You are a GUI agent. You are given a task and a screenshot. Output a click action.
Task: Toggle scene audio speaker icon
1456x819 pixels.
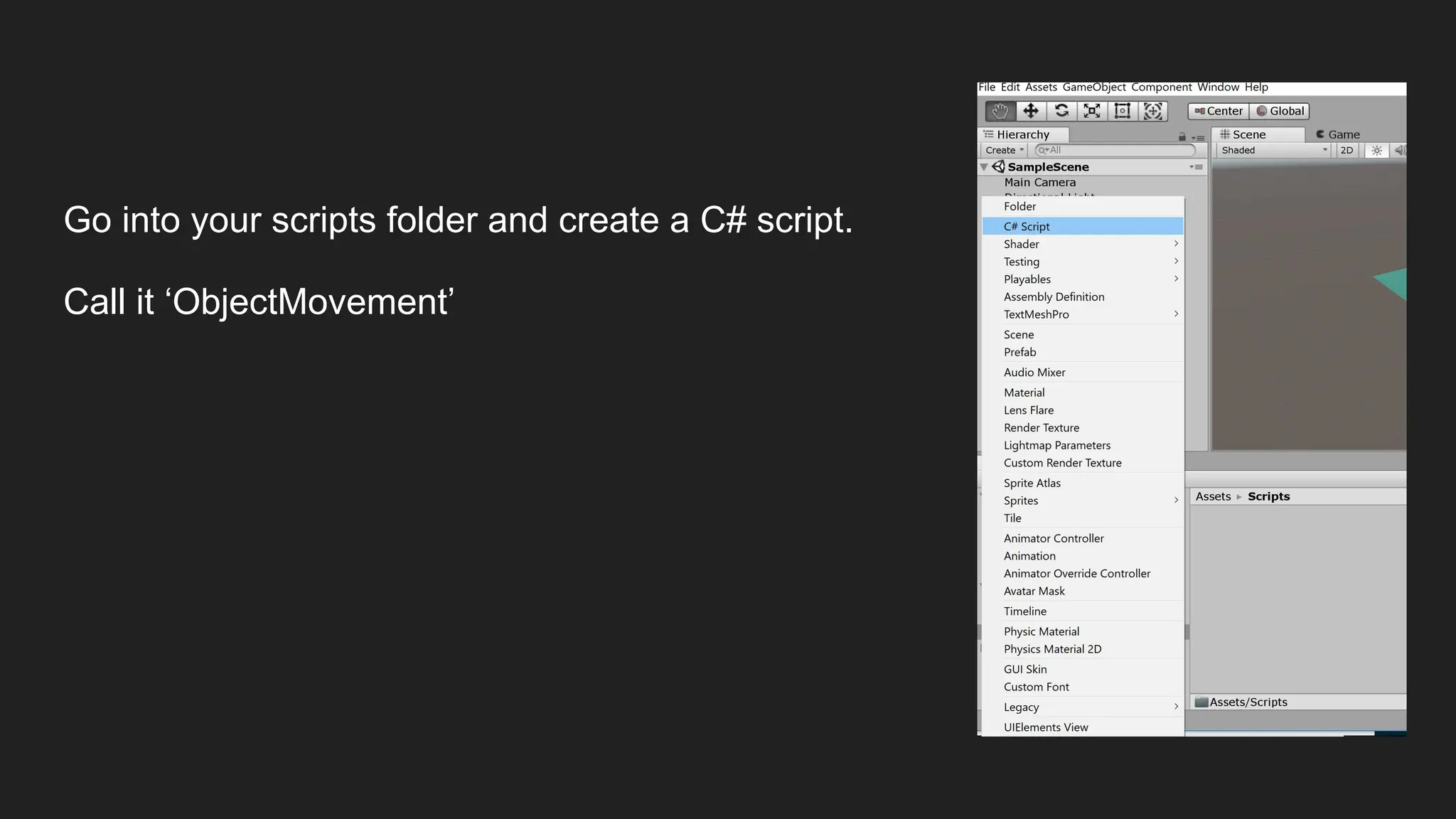[x=1399, y=150]
